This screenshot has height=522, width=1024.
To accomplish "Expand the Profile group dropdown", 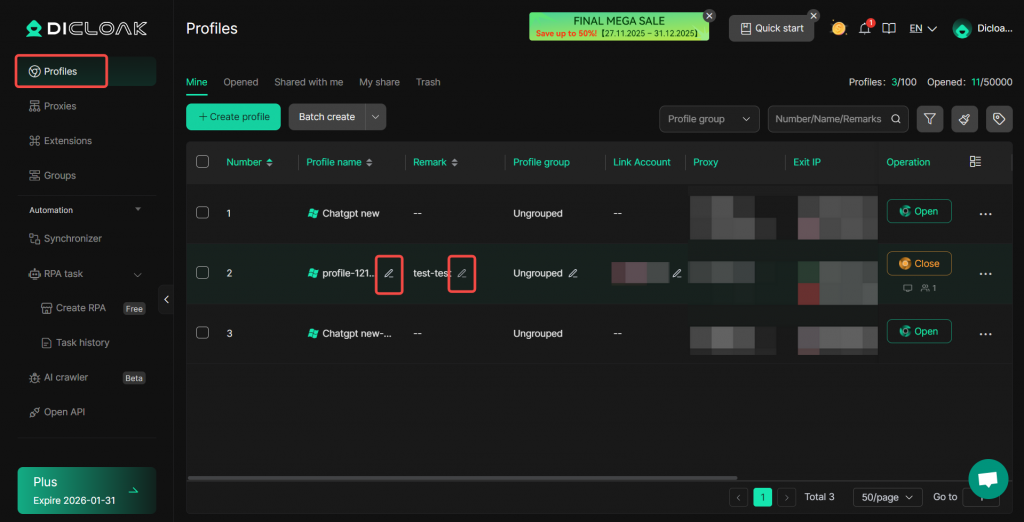I will click(709, 119).
